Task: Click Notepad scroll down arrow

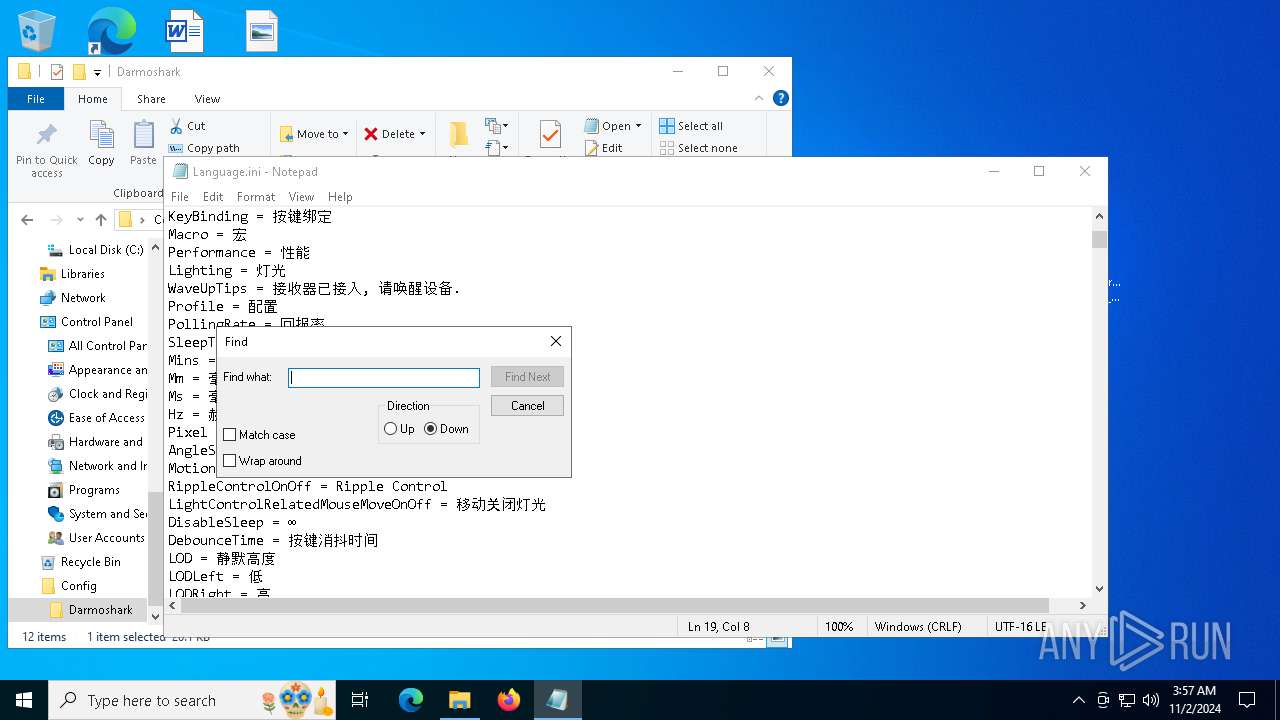Action: tap(1100, 589)
